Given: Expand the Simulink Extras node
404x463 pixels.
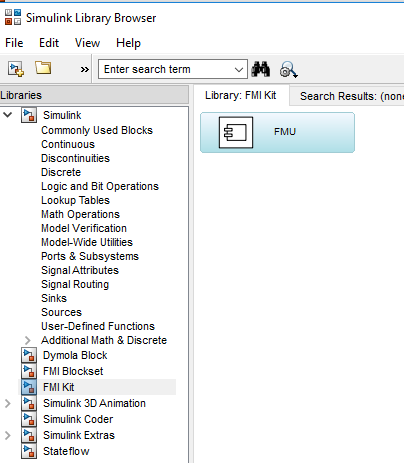Looking at the screenshot, I should 8,435.
